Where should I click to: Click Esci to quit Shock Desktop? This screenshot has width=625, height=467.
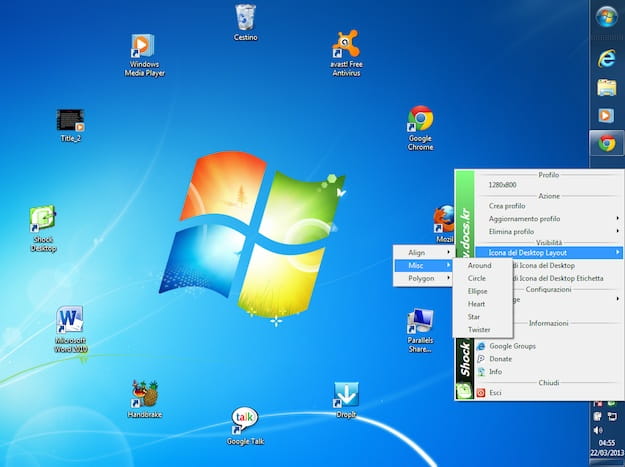click(495, 393)
